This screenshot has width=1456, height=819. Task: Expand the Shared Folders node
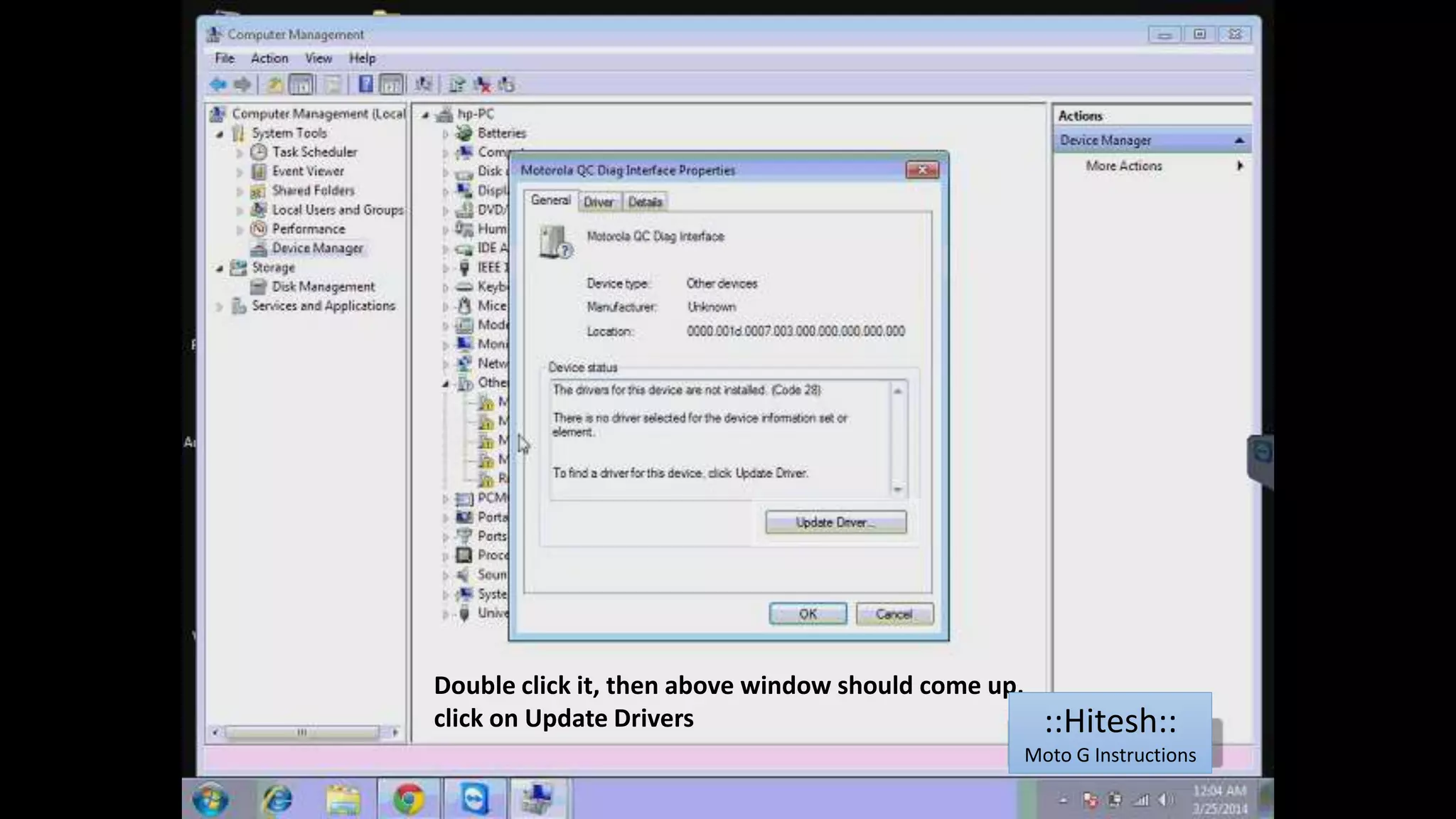(x=240, y=191)
